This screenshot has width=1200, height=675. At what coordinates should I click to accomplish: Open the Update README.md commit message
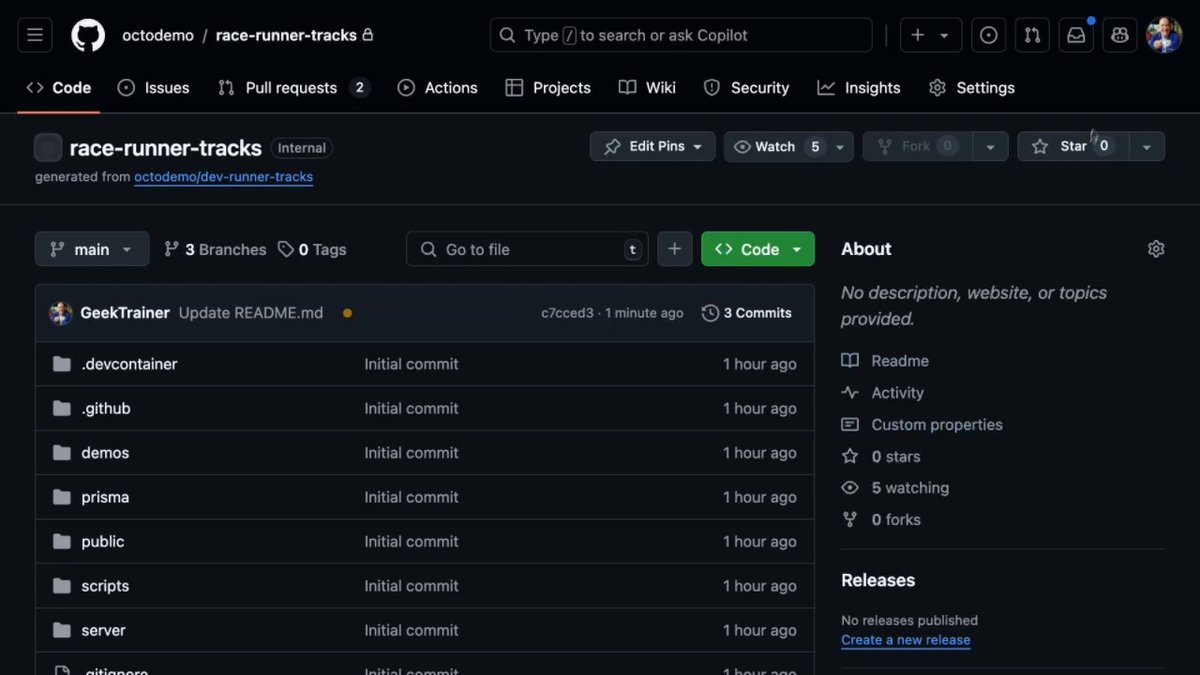[x=251, y=313]
